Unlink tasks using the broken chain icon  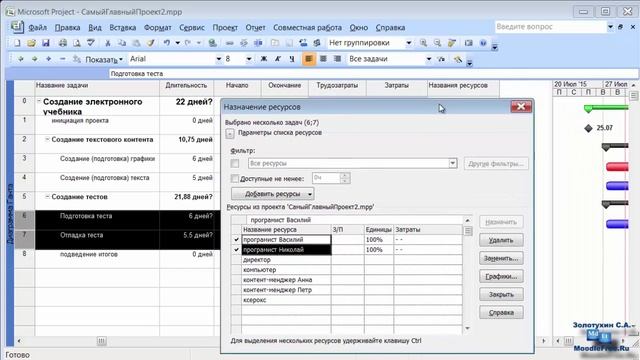tap(244, 43)
